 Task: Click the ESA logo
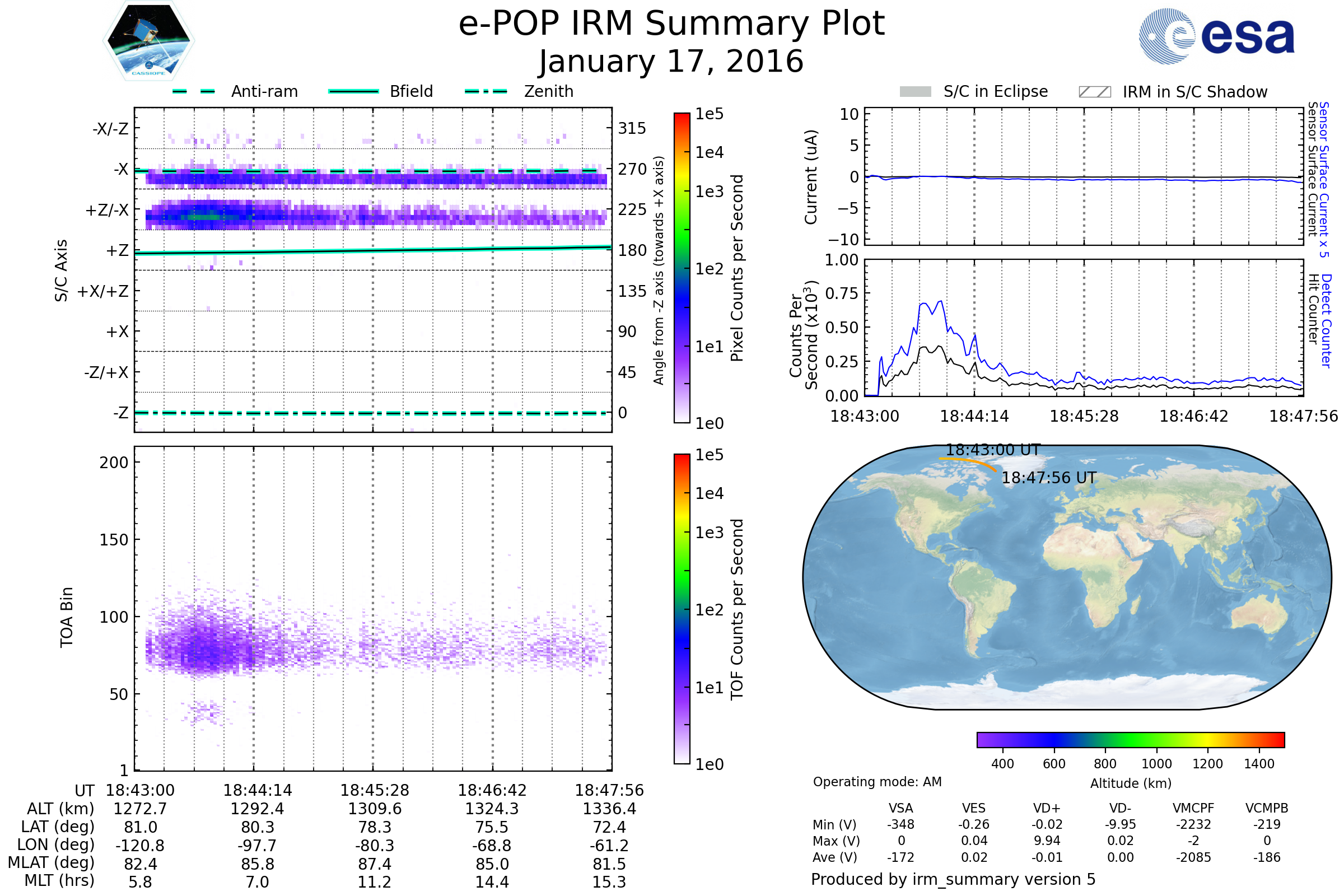click(1217, 36)
